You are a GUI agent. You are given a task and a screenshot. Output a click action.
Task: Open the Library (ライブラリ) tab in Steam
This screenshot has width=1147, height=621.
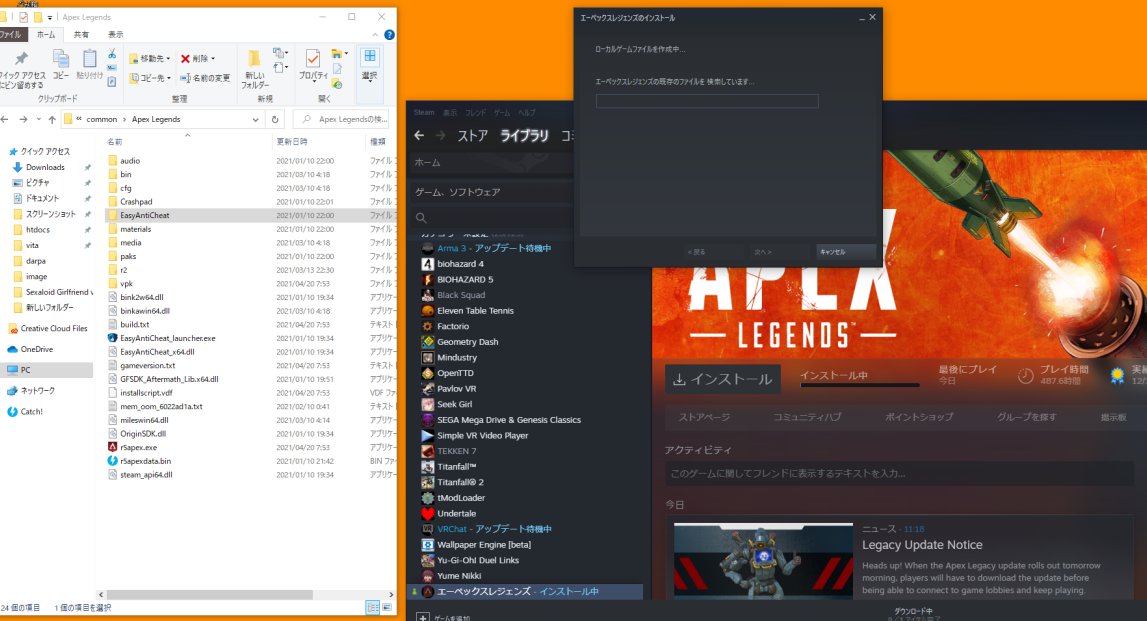tap(524, 135)
